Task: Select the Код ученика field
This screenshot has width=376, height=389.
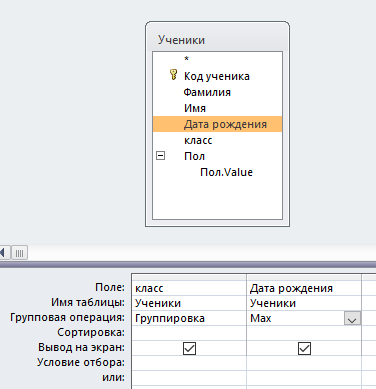Action: click(217, 76)
